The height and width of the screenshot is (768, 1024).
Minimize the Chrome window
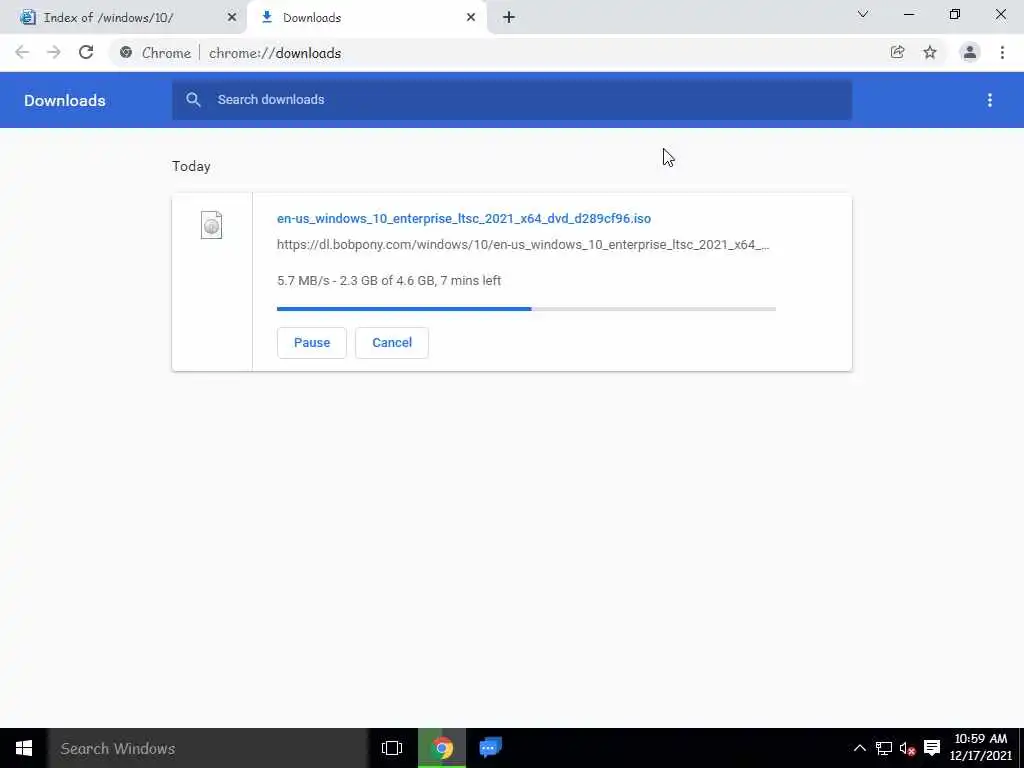coord(909,14)
